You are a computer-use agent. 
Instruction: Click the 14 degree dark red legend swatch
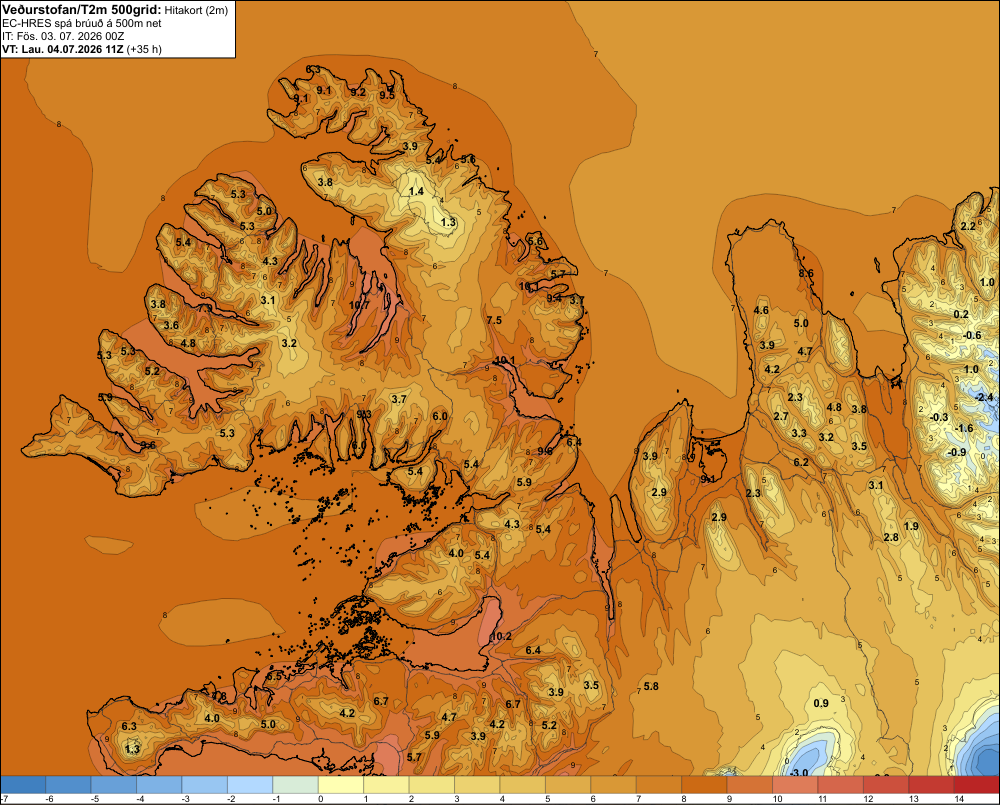pyautogui.click(x=976, y=785)
